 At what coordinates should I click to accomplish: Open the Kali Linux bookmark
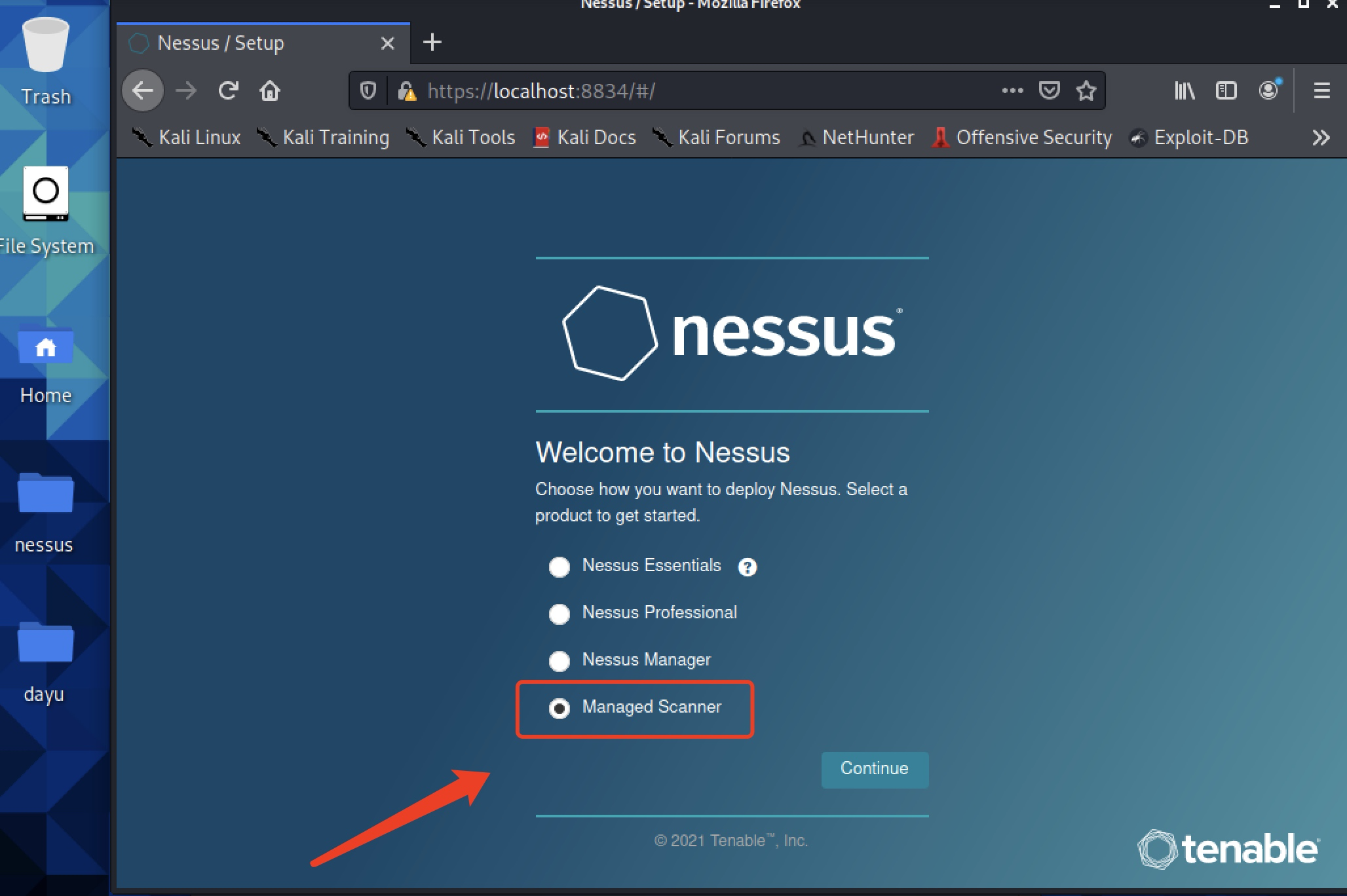point(186,138)
